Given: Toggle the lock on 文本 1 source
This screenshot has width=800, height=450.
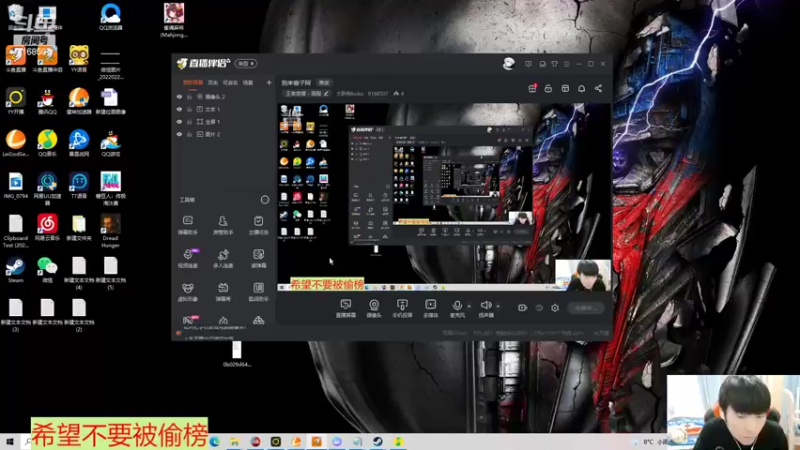Looking at the screenshot, I should [x=189, y=109].
